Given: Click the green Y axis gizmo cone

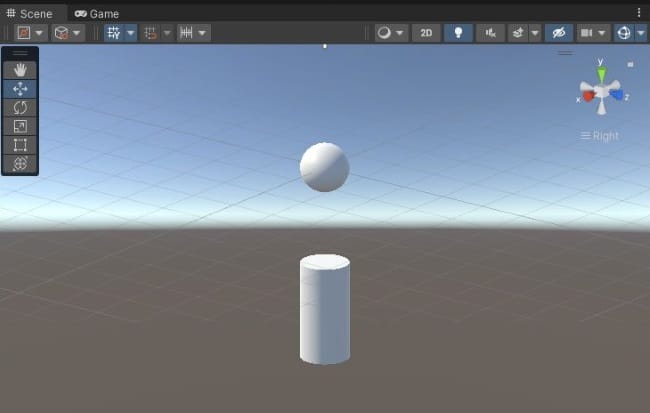Looking at the screenshot, I should [x=601, y=75].
